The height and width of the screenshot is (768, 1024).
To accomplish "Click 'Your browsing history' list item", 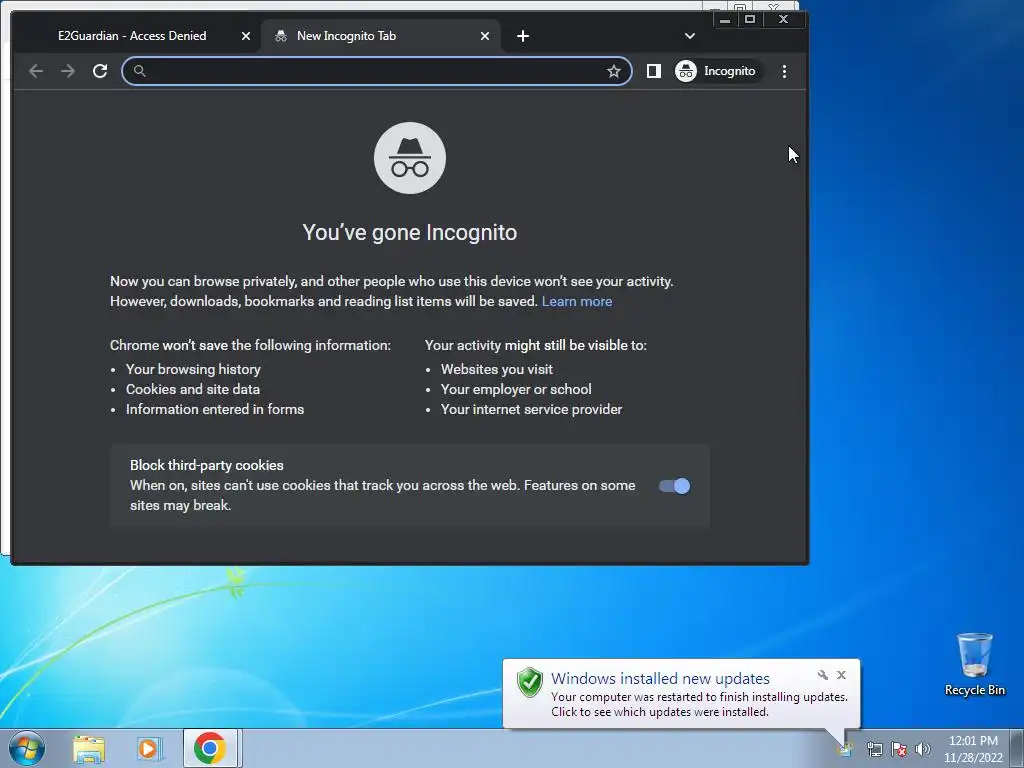I will [x=193, y=369].
